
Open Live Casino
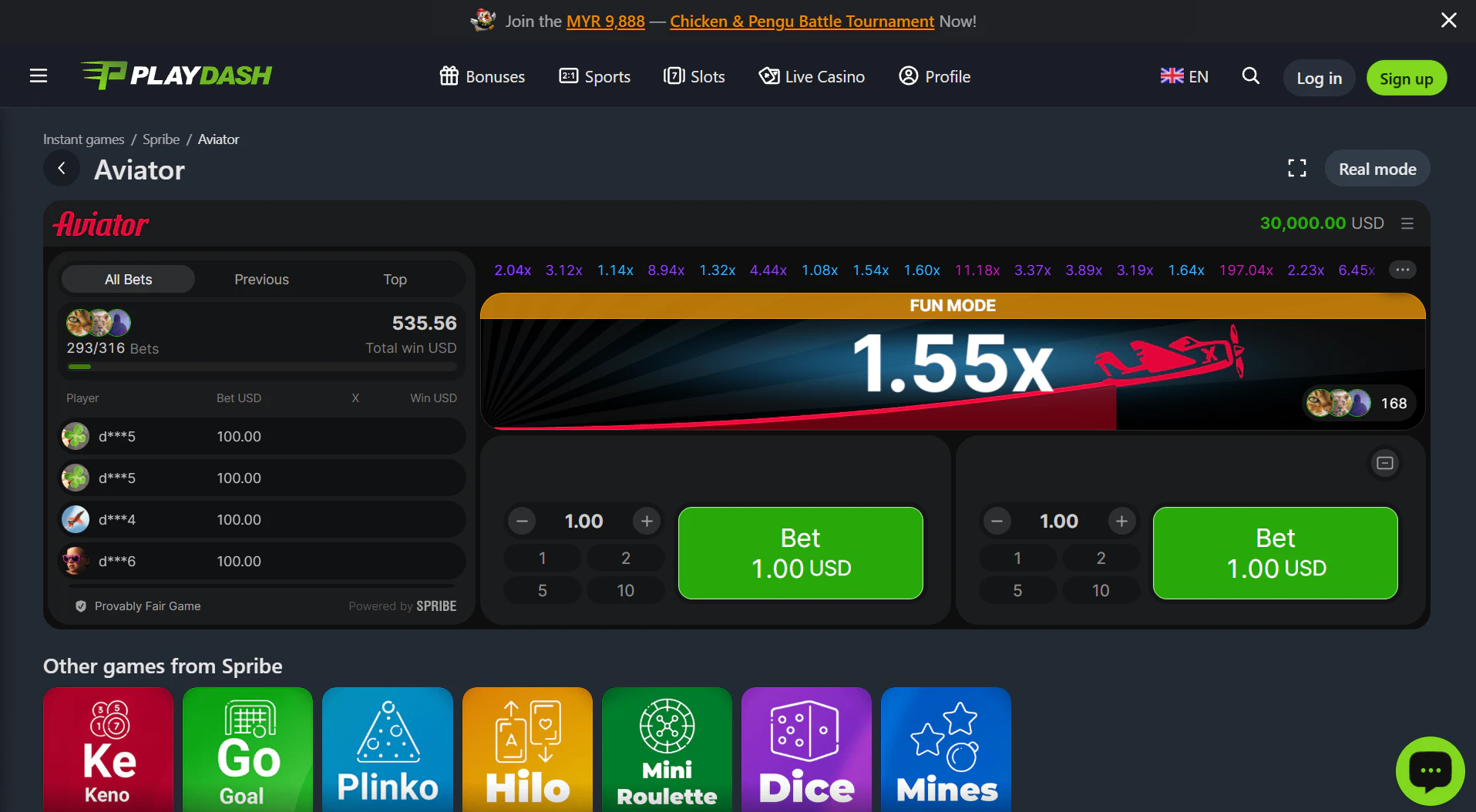812,76
